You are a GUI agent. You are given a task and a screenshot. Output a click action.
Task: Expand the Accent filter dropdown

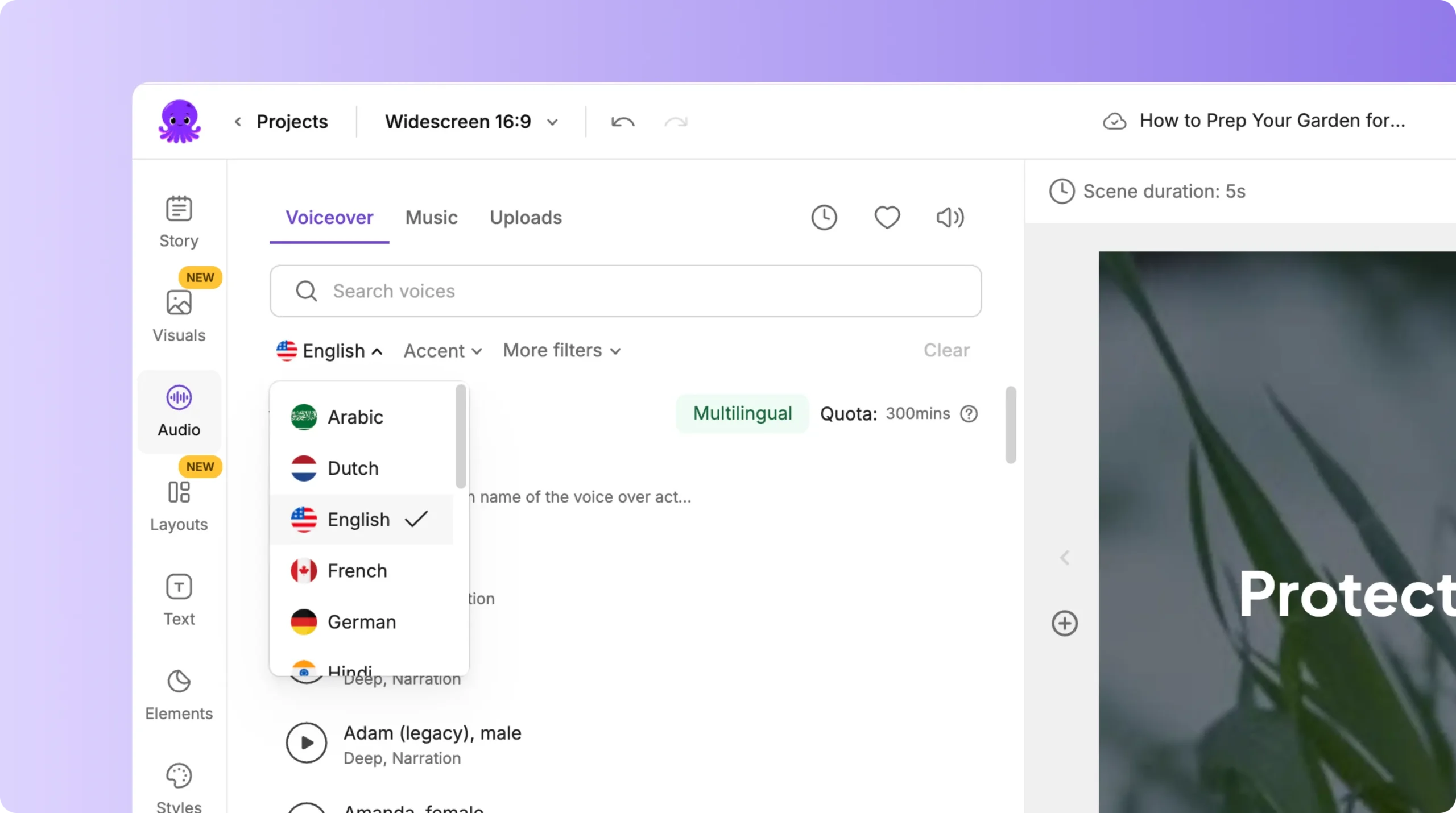coord(442,351)
